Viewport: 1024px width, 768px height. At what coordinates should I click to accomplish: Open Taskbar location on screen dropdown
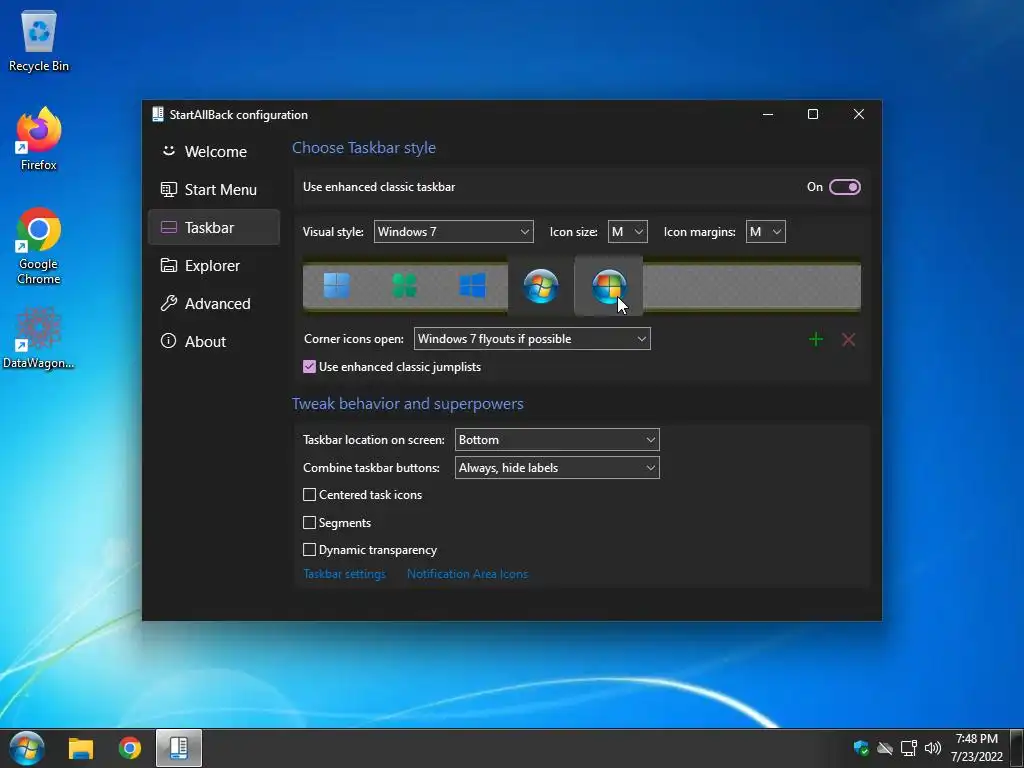pyautogui.click(x=557, y=440)
